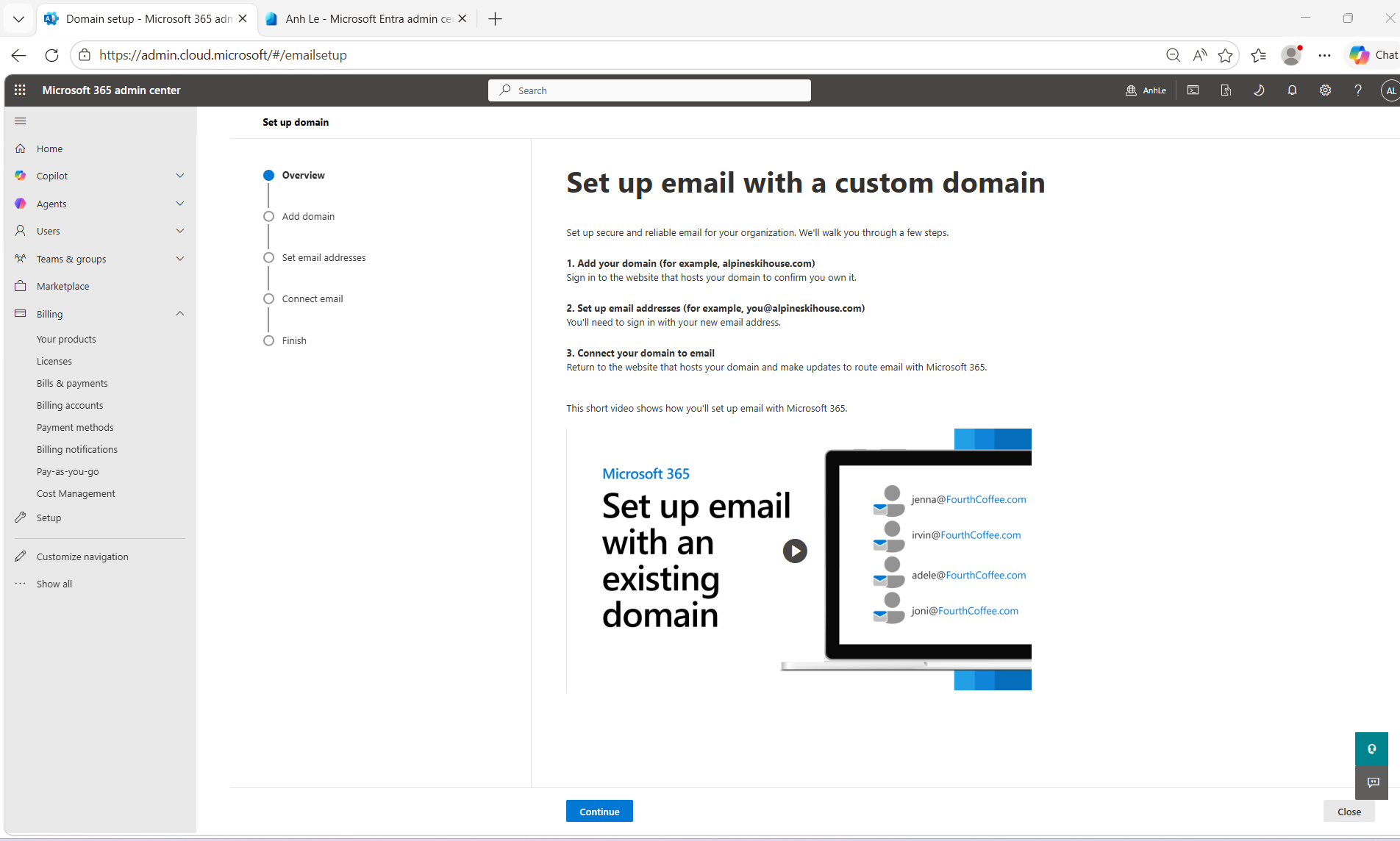1400x841 pixels.
Task: Open Pay-as-you-go
Action: [68, 471]
